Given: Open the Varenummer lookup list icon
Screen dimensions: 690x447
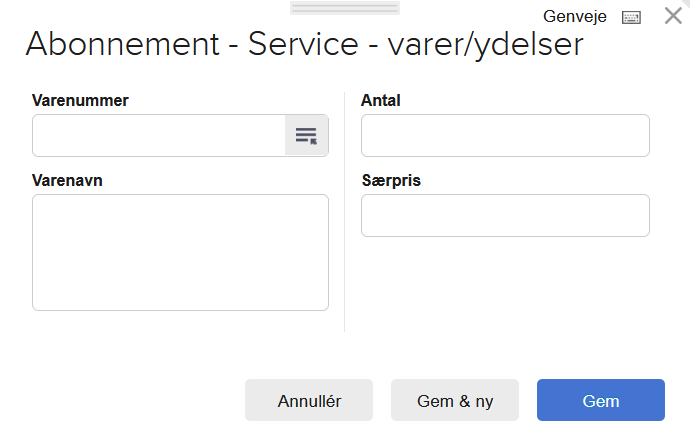Looking at the screenshot, I should (306, 135).
